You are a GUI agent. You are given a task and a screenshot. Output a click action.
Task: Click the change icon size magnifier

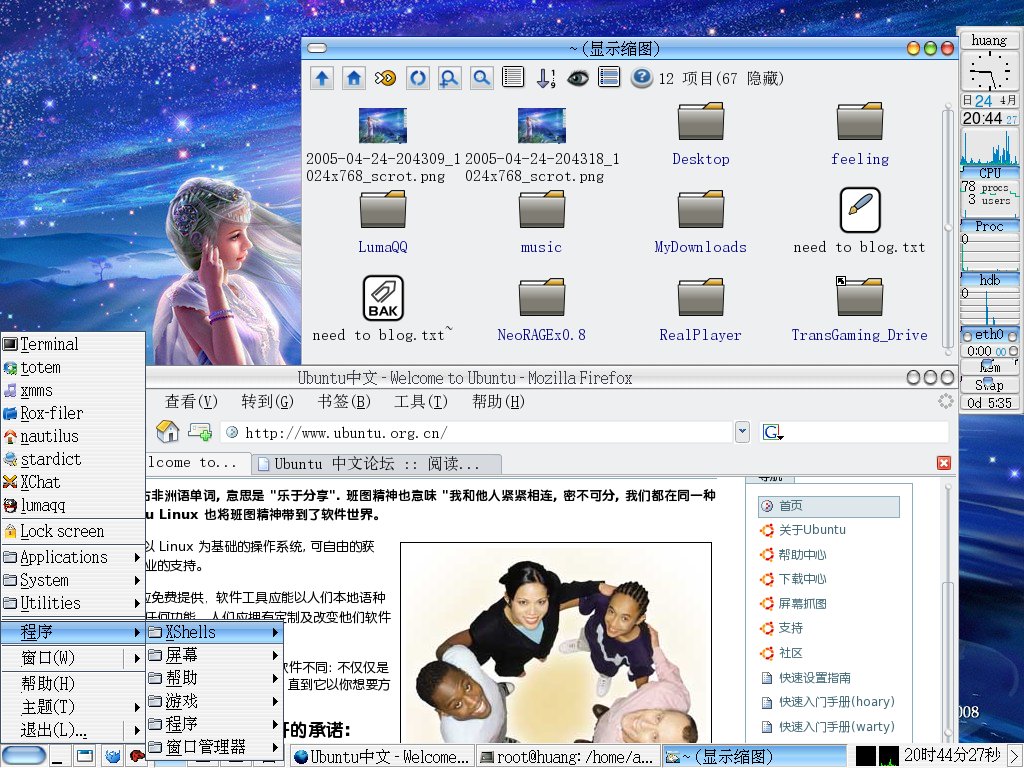pyautogui.click(x=449, y=79)
